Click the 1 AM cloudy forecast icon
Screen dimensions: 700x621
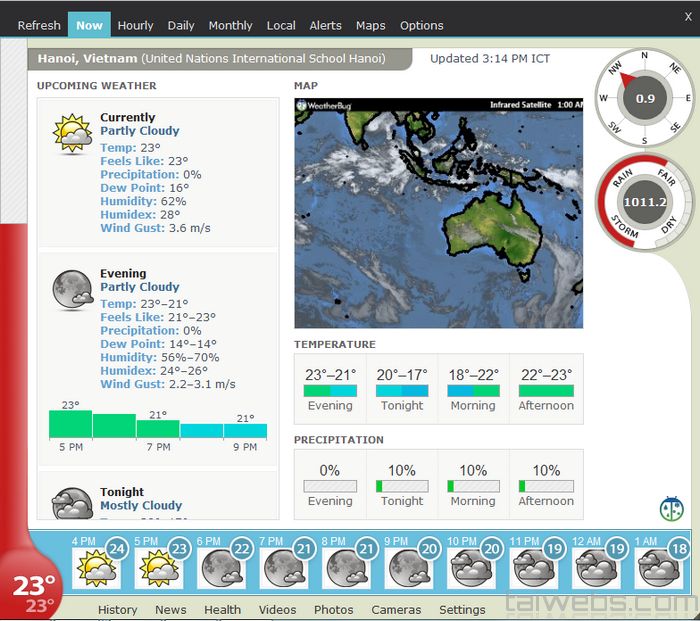(658, 568)
